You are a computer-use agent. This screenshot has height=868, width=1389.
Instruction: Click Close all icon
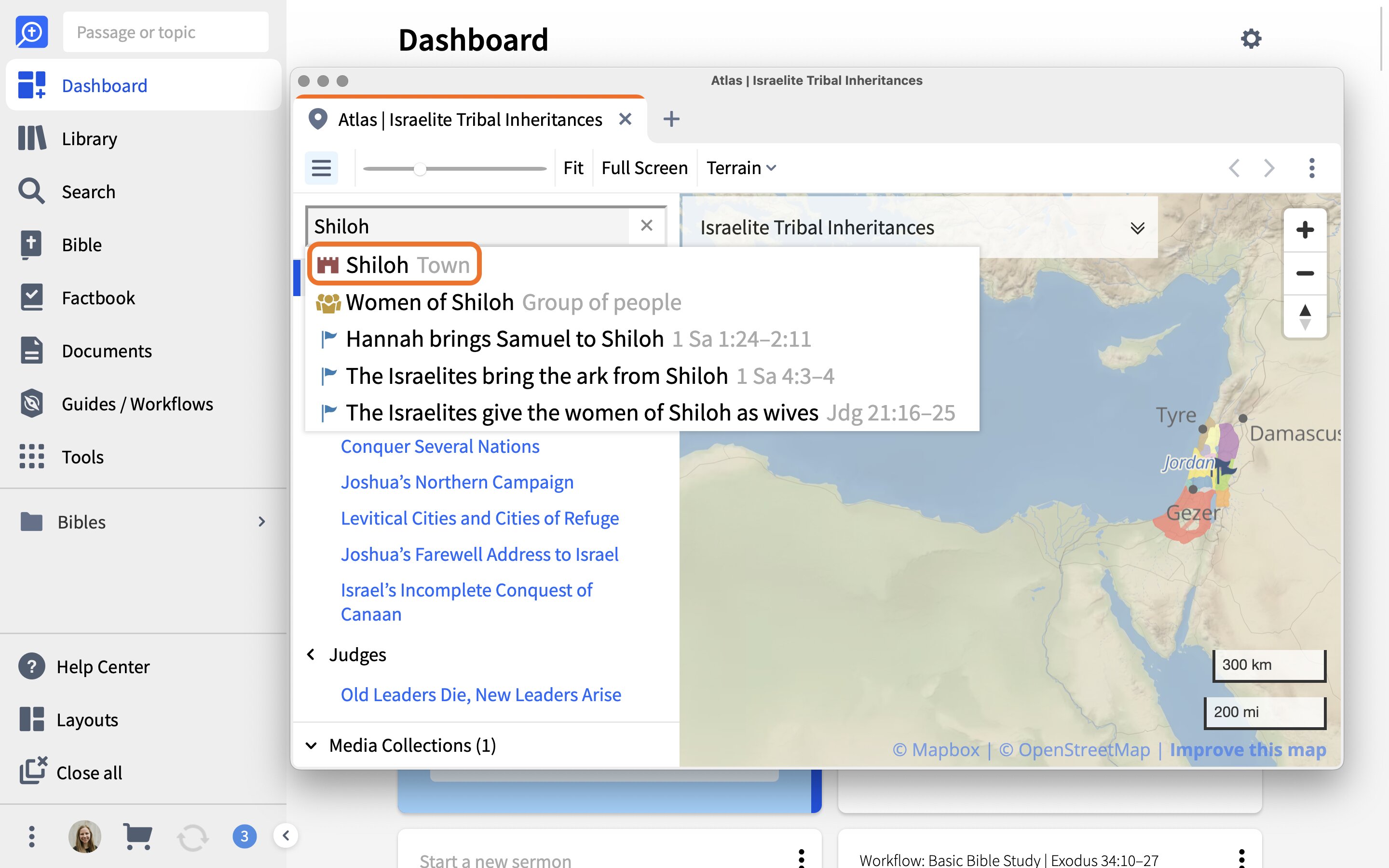click(33, 771)
